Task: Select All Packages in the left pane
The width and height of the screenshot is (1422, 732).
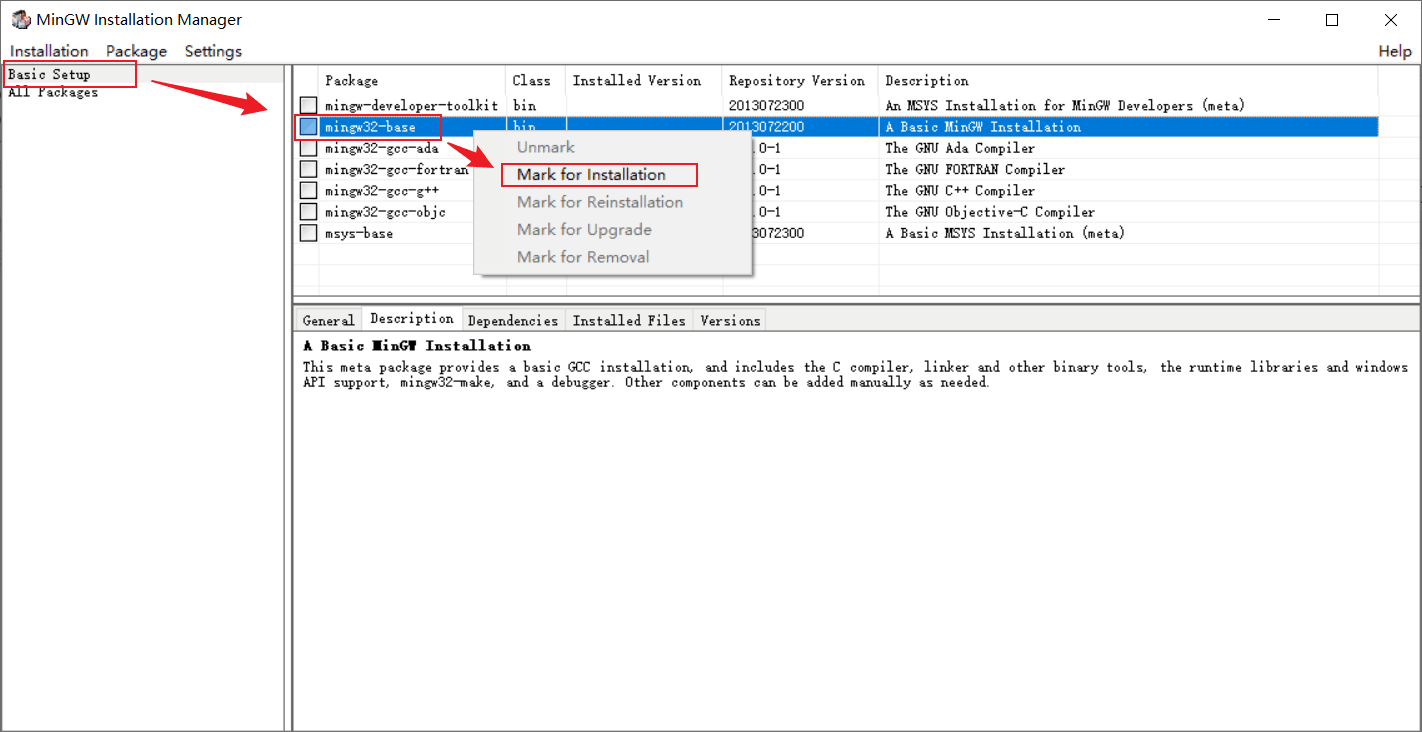Action: click(53, 92)
